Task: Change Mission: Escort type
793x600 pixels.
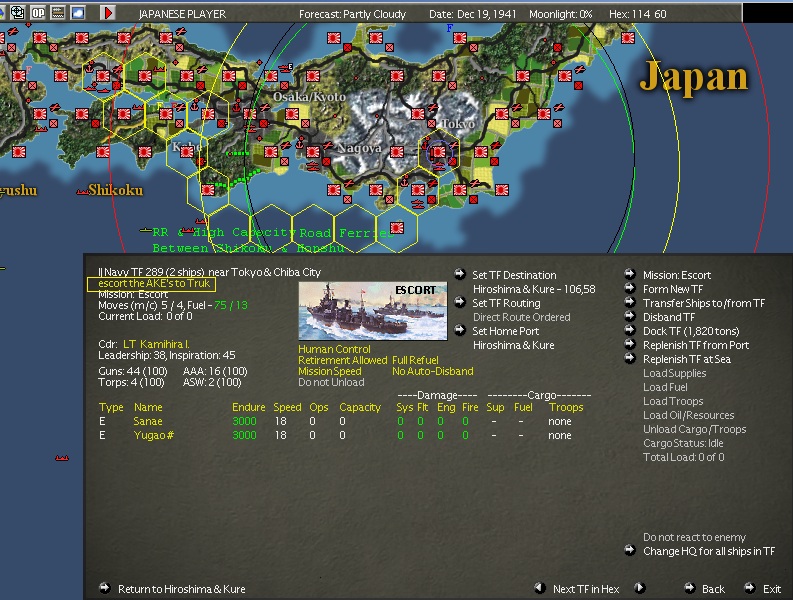Action: (677, 275)
